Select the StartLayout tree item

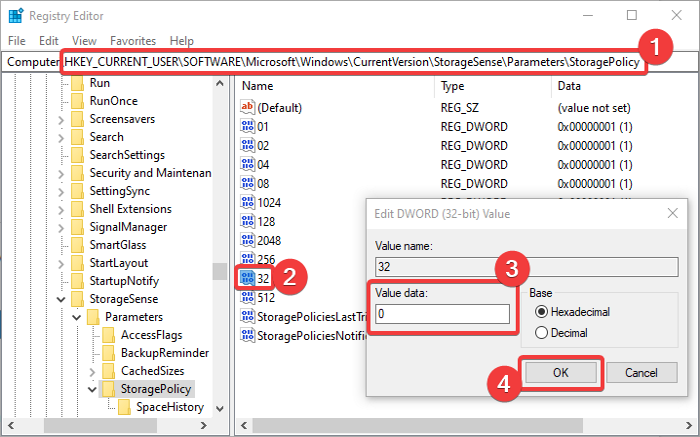(x=119, y=262)
